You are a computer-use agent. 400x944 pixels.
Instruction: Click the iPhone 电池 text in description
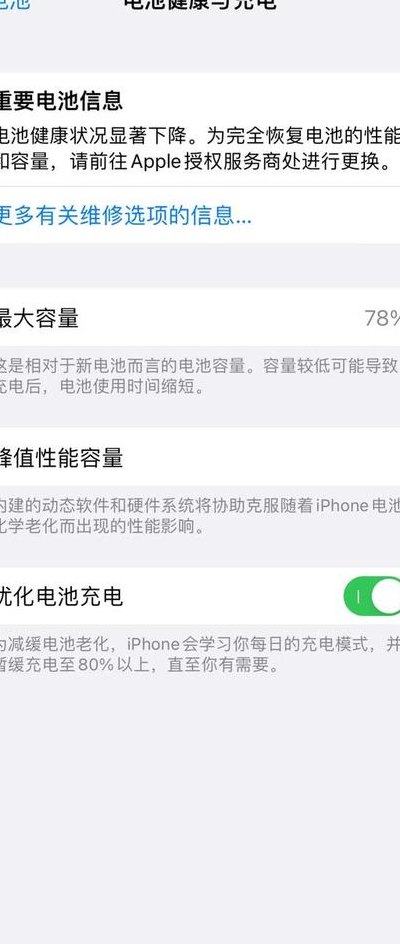click(358, 506)
